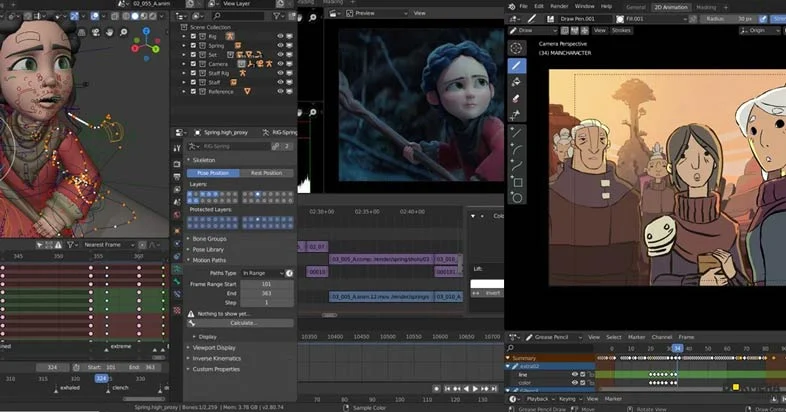Click the camera view icon in the 3D viewport
The image size is (786, 412).
coord(96,32)
